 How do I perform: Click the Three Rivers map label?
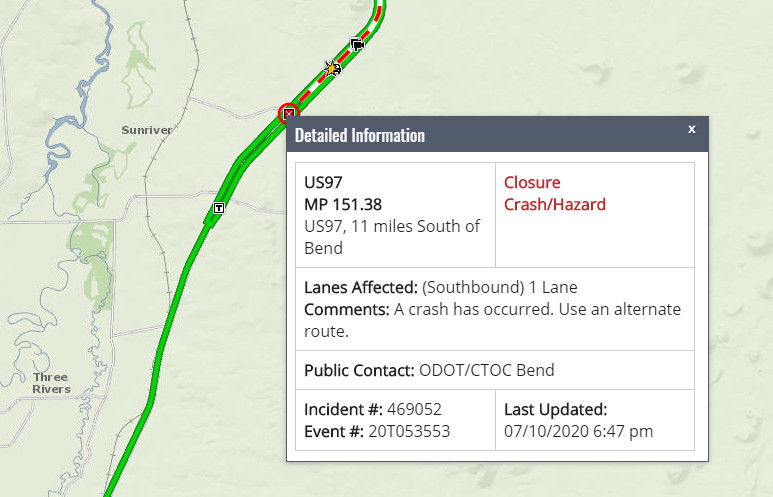tap(50, 382)
